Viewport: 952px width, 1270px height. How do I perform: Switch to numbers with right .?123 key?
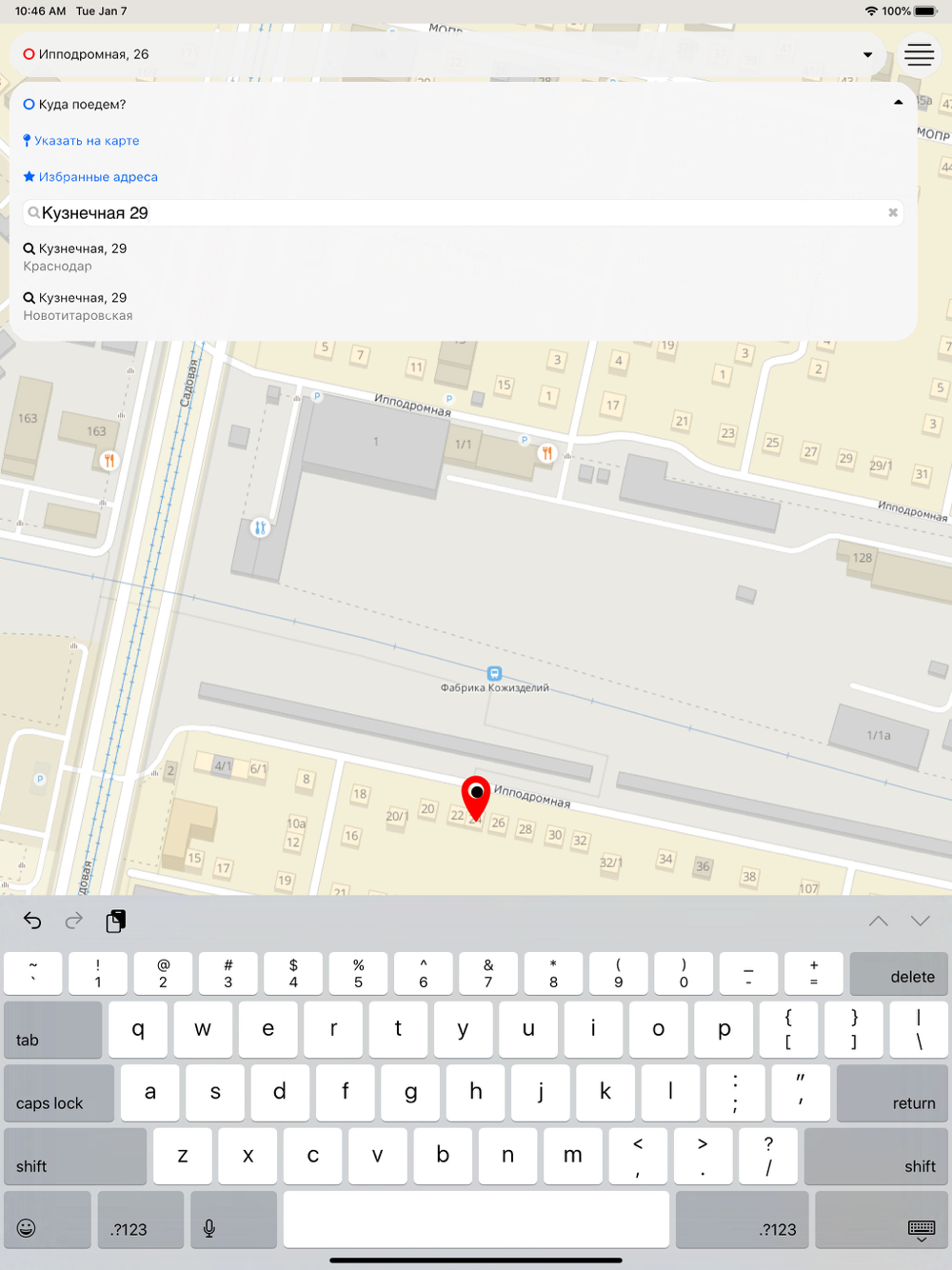click(742, 1220)
